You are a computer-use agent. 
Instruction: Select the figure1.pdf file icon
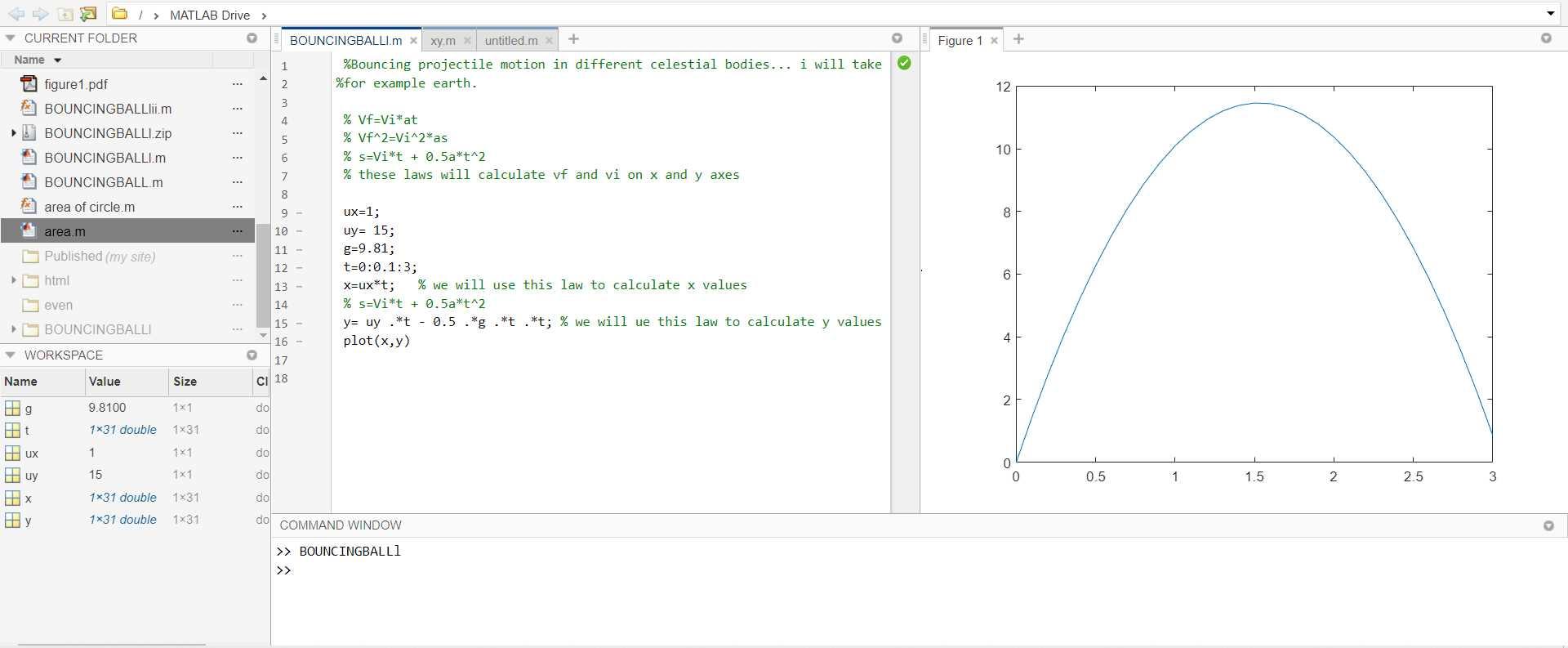[x=29, y=83]
